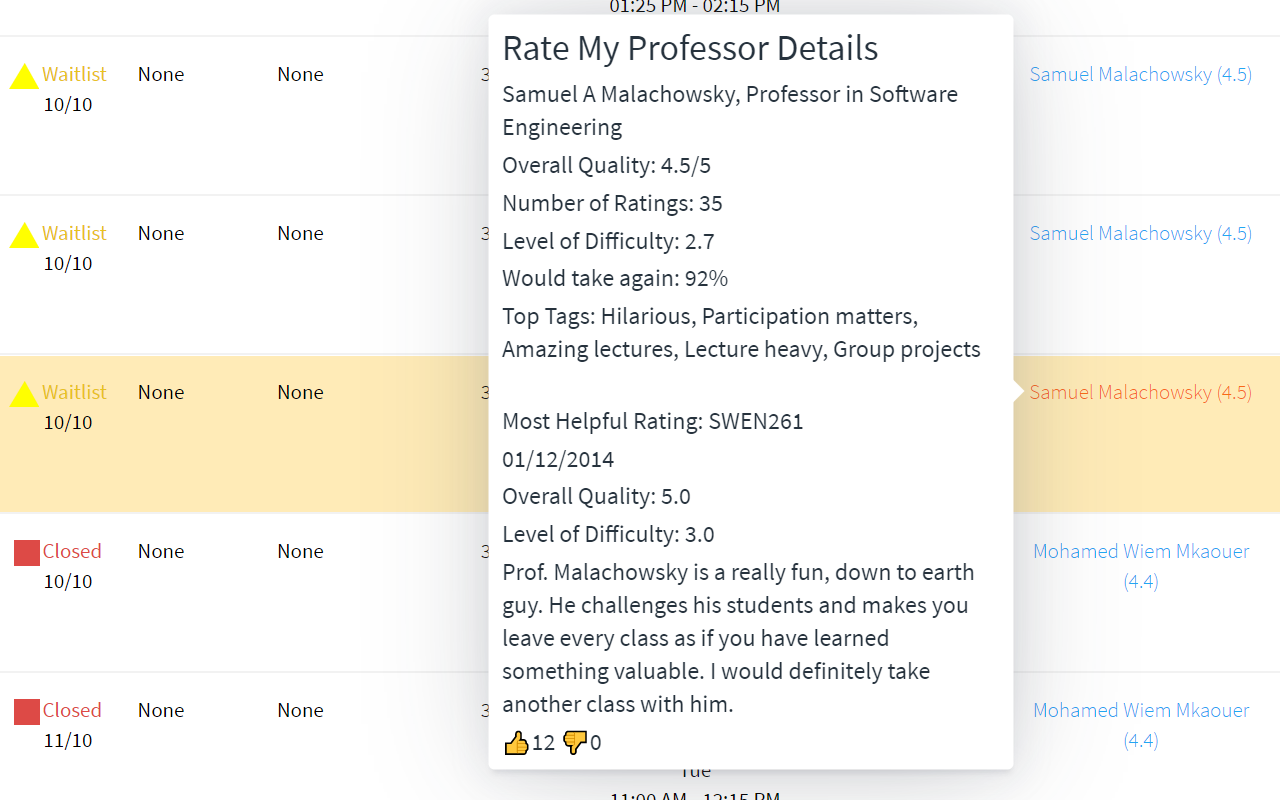Screen dimensions: 1280x800
Task: Click the Tue day label at the bottom
Action: pyautogui.click(x=695, y=770)
